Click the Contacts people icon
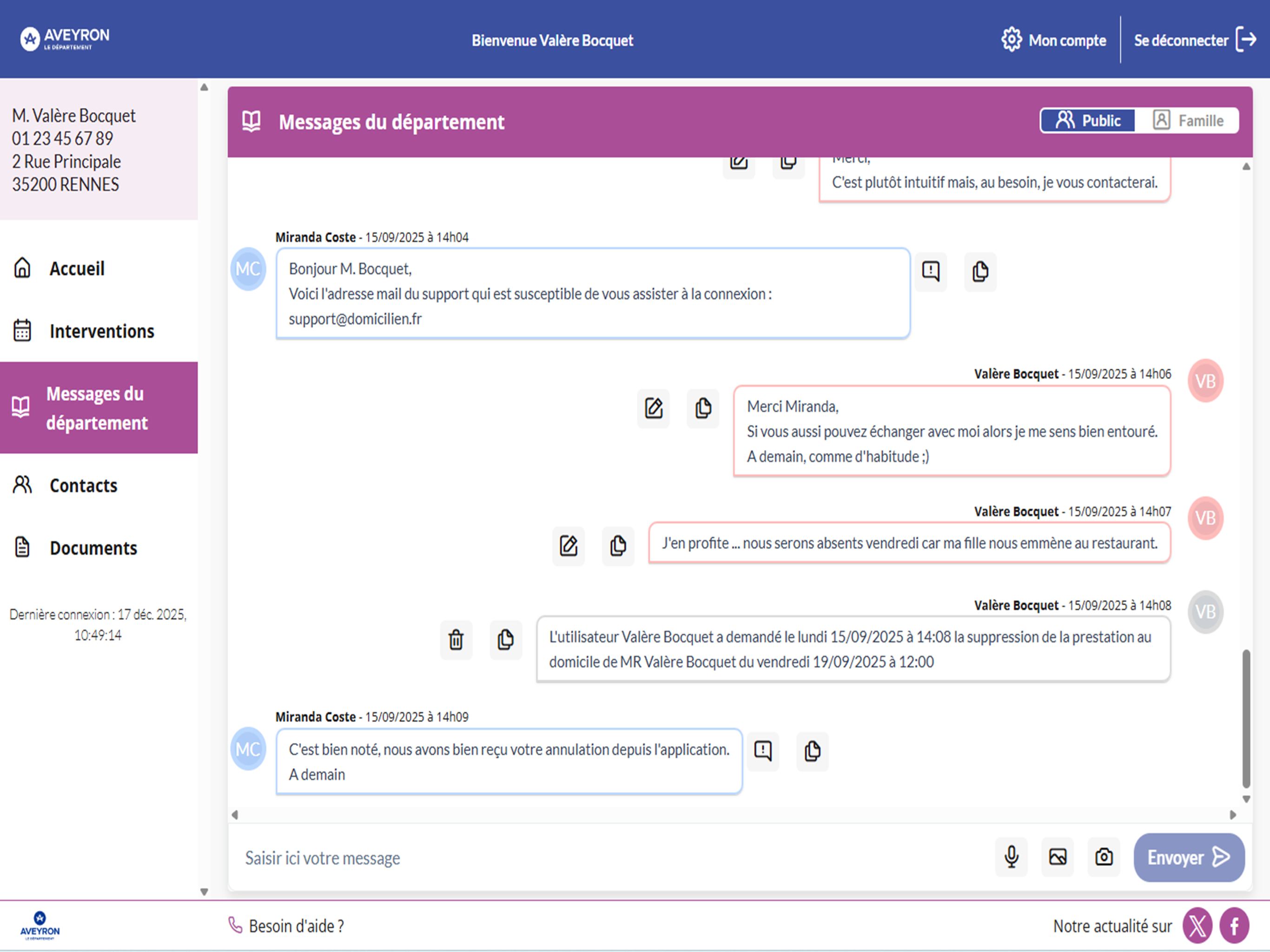This screenshot has height=952, width=1270. point(22,485)
